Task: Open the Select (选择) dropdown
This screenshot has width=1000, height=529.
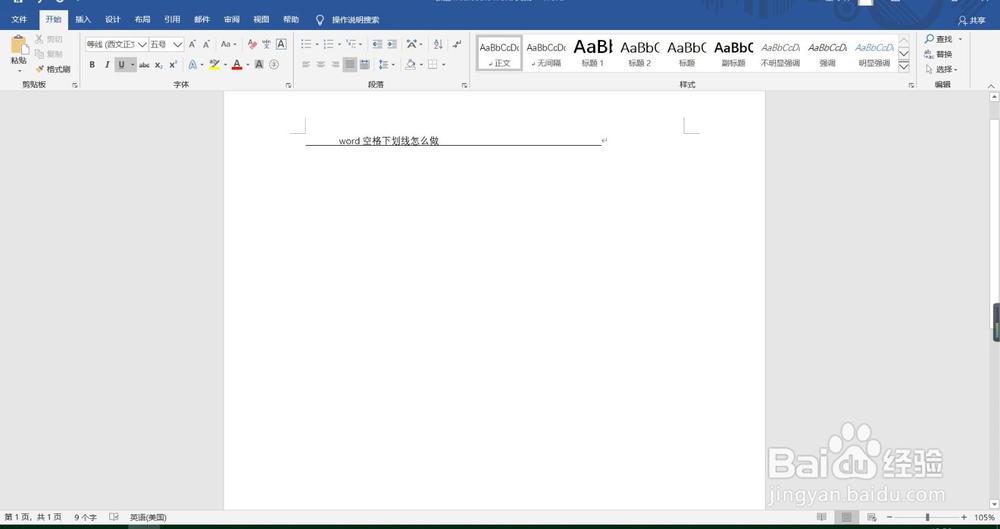Action: pyautogui.click(x=941, y=69)
